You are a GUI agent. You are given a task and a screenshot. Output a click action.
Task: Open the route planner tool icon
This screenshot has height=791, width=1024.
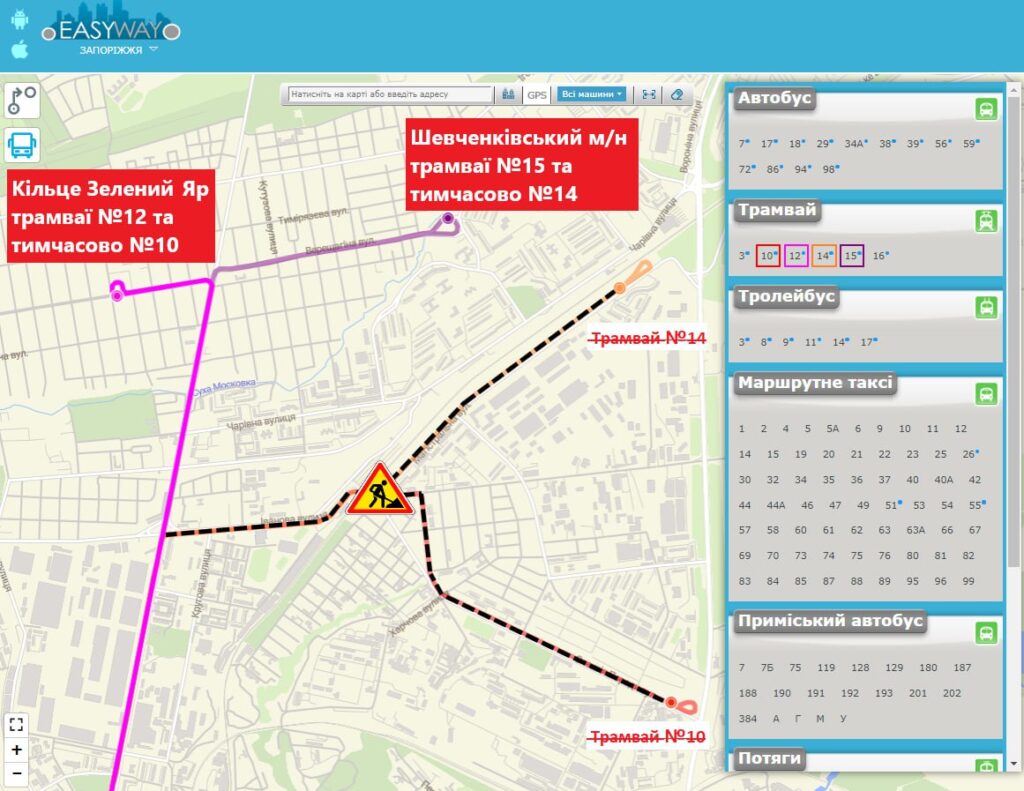(x=22, y=100)
